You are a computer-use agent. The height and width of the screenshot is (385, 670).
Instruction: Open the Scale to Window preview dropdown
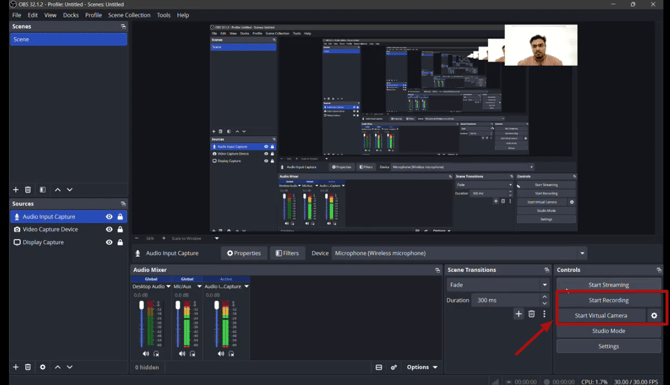pyautogui.click(x=217, y=238)
